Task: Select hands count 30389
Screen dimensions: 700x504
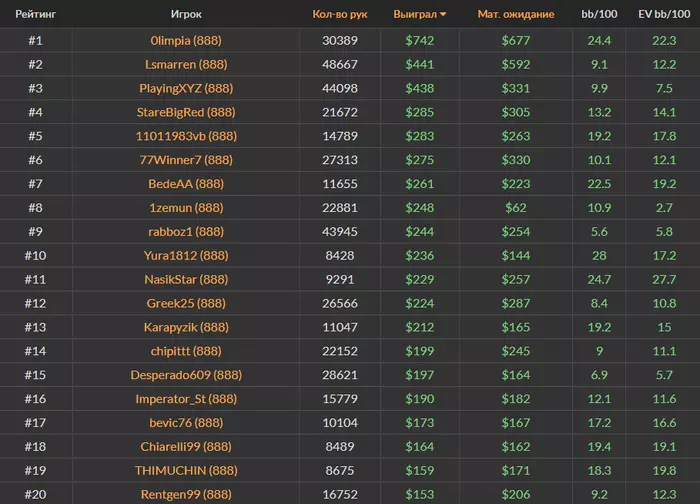Action: click(x=340, y=41)
